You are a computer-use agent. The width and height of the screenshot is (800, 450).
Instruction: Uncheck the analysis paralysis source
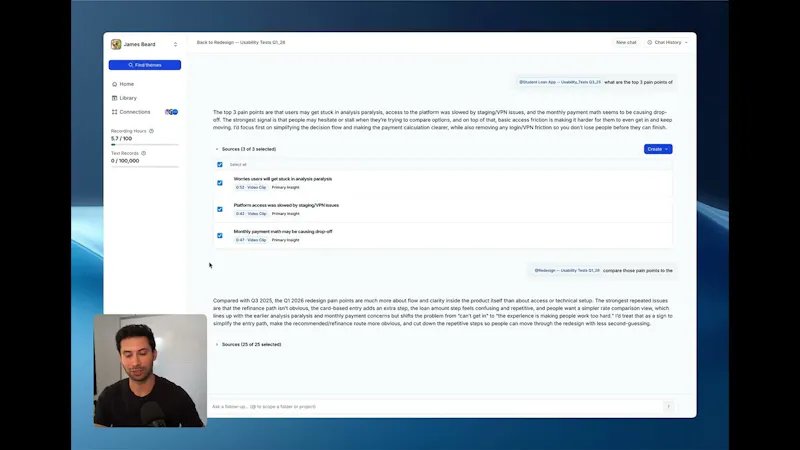click(220, 183)
